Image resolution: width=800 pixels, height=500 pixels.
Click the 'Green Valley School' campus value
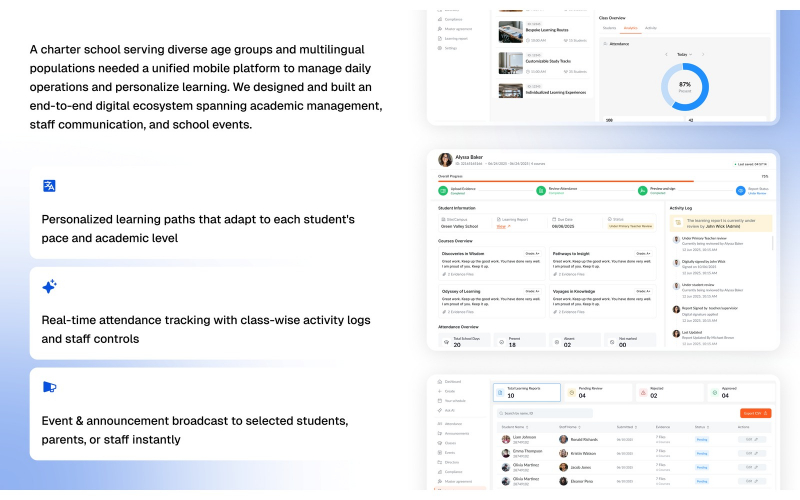click(460, 226)
